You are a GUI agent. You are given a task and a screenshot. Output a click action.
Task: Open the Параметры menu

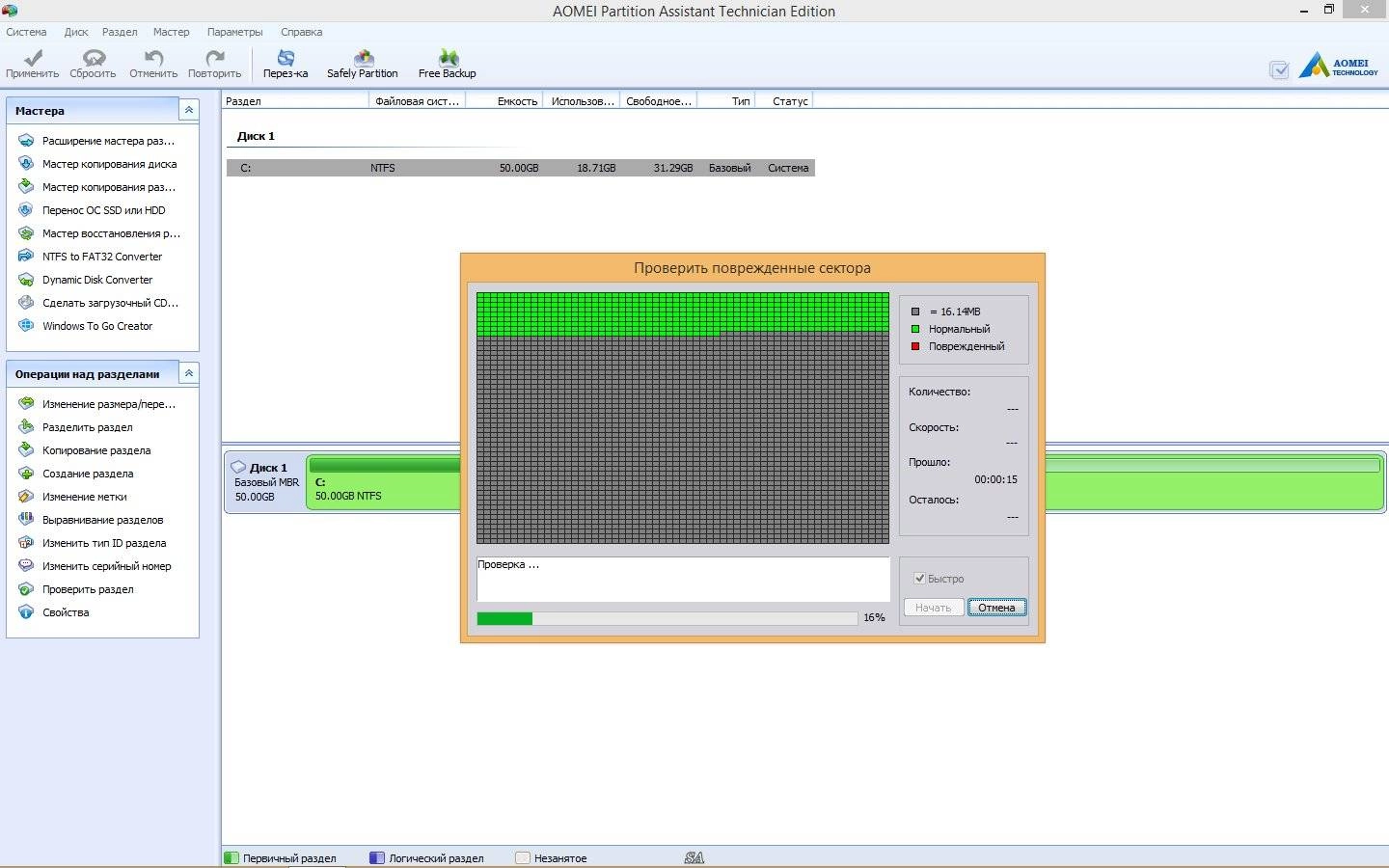(x=234, y=32)
